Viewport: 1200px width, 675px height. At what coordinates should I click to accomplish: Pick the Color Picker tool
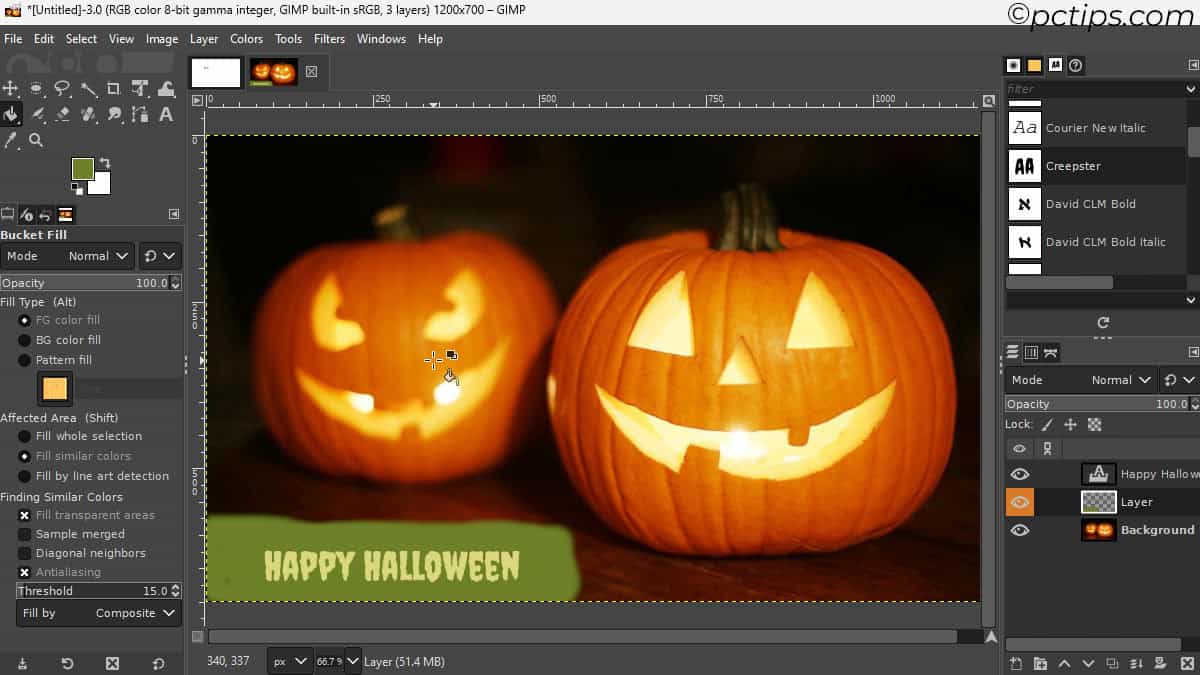[11, 140]
